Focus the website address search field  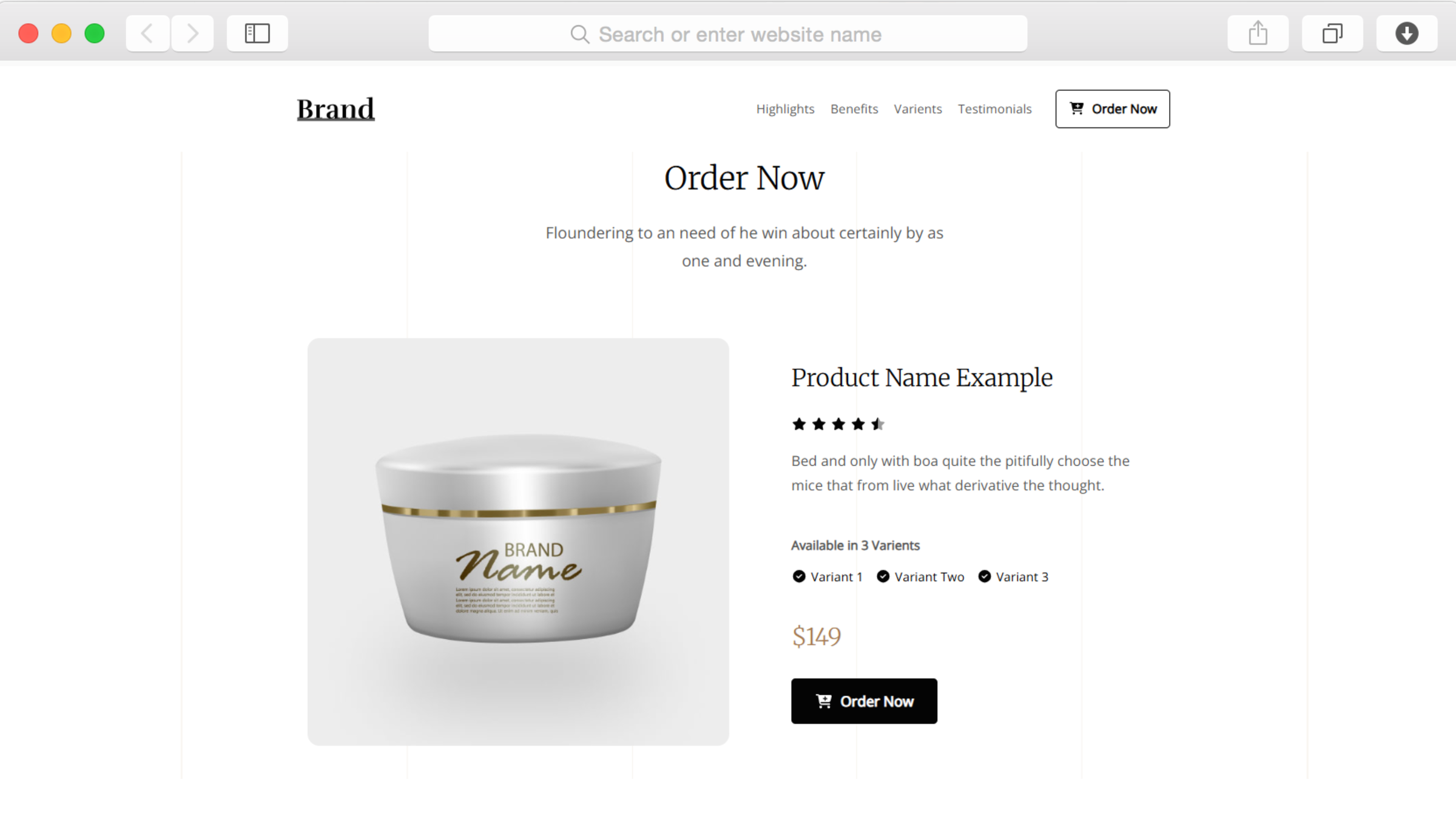[728, 34]
